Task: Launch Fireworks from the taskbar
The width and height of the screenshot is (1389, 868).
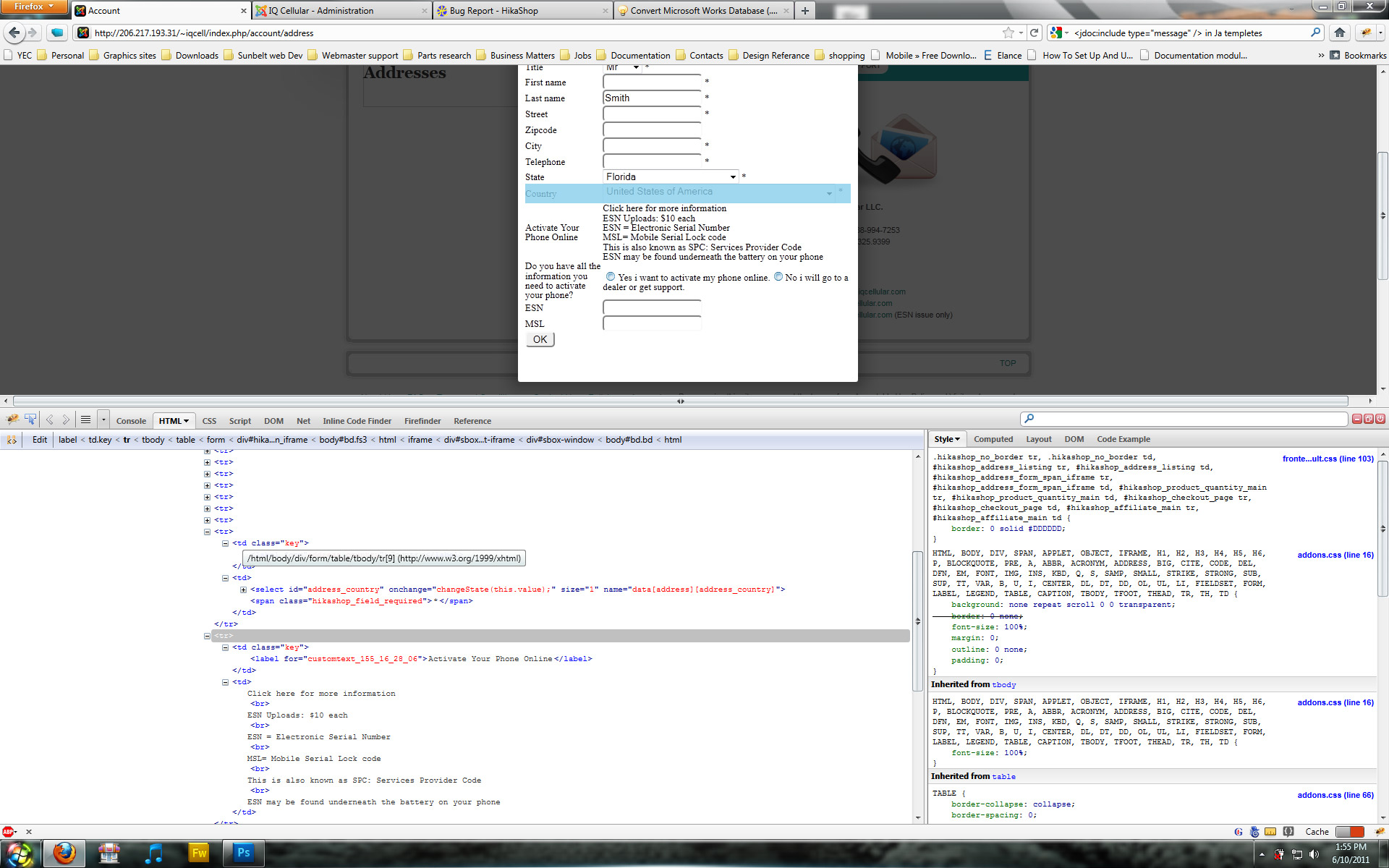Action: (x=198, y=853)
